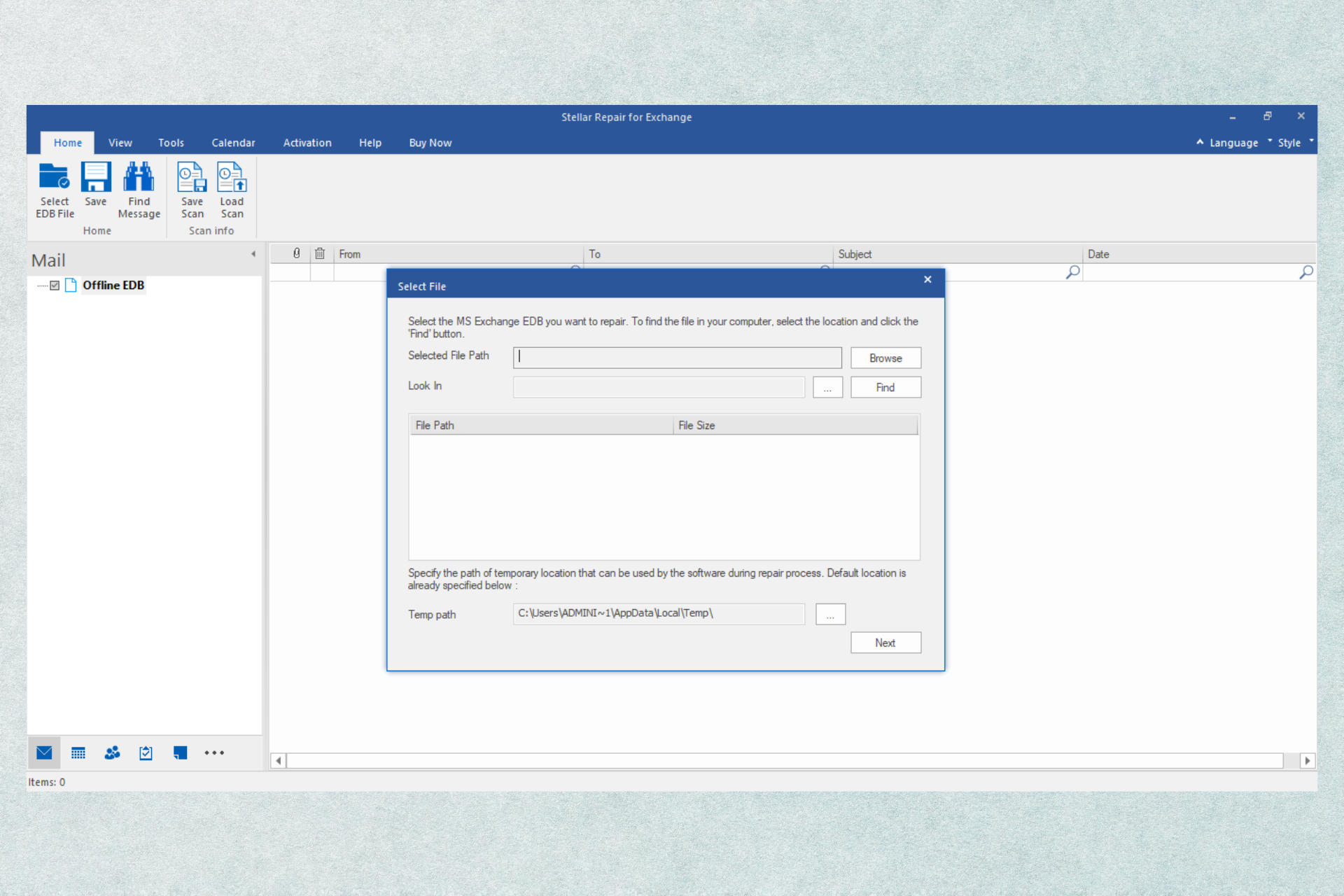The height and width of the screenshot is (896, 1344).
Task: Open Tasks view clipboard icon
Action: [x=146, y=753]
